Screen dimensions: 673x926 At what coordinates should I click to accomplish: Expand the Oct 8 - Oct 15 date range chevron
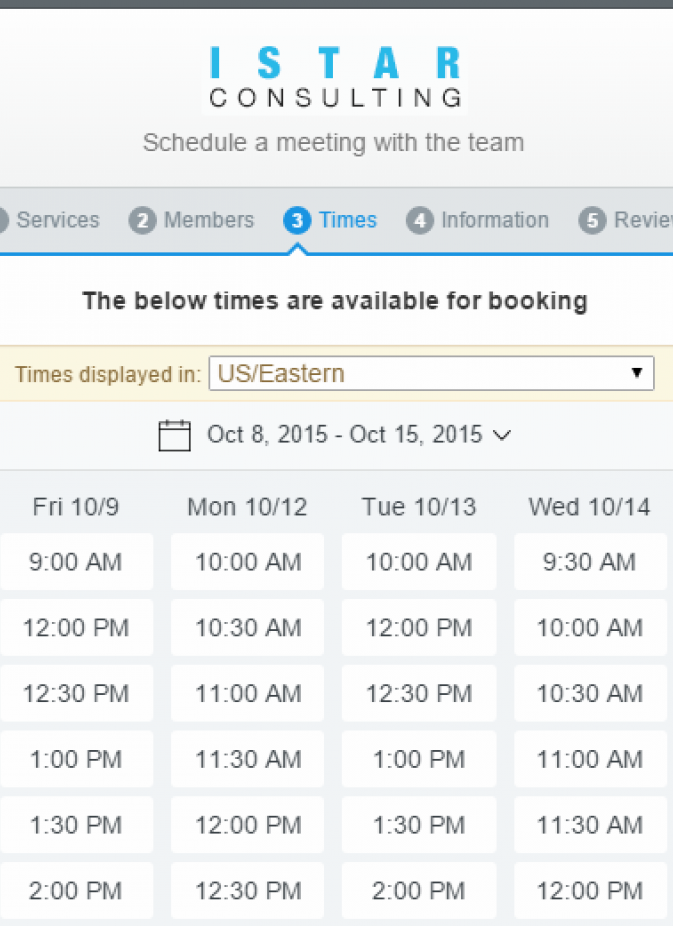click(x=502, y=436)
